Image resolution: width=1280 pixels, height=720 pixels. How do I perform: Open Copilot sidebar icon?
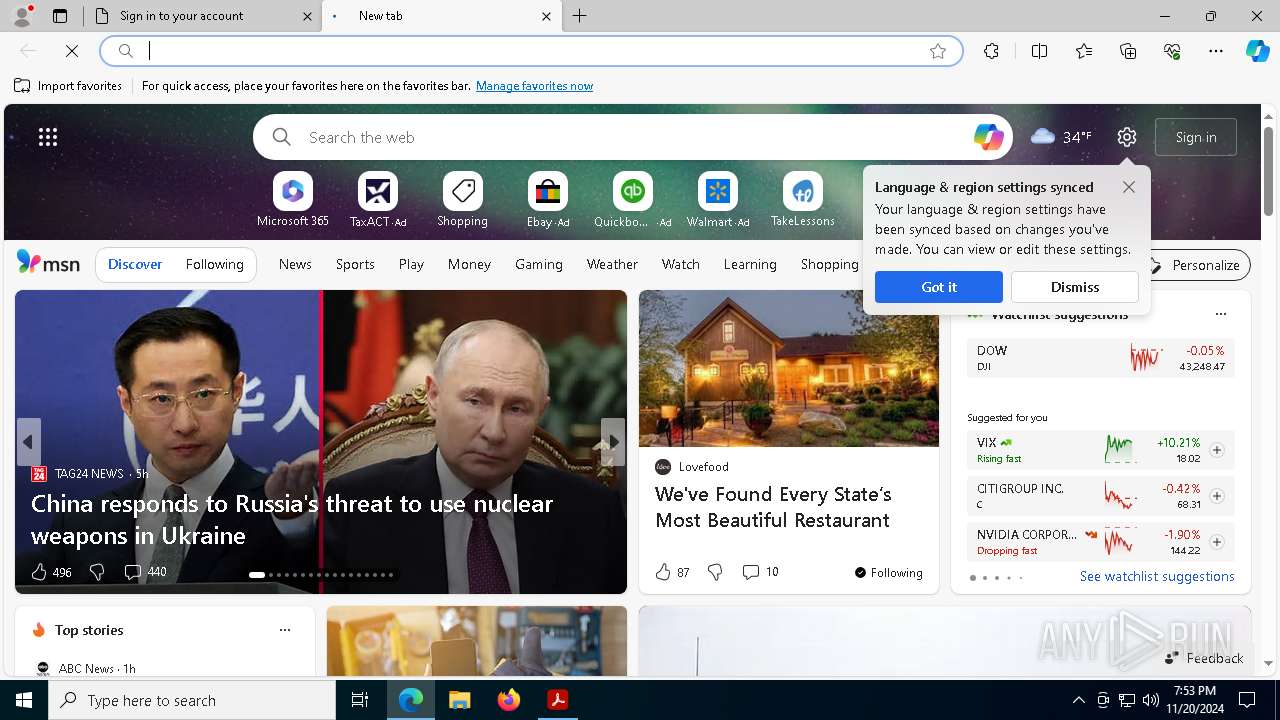pyautogui.click(x=1258, y=51)
